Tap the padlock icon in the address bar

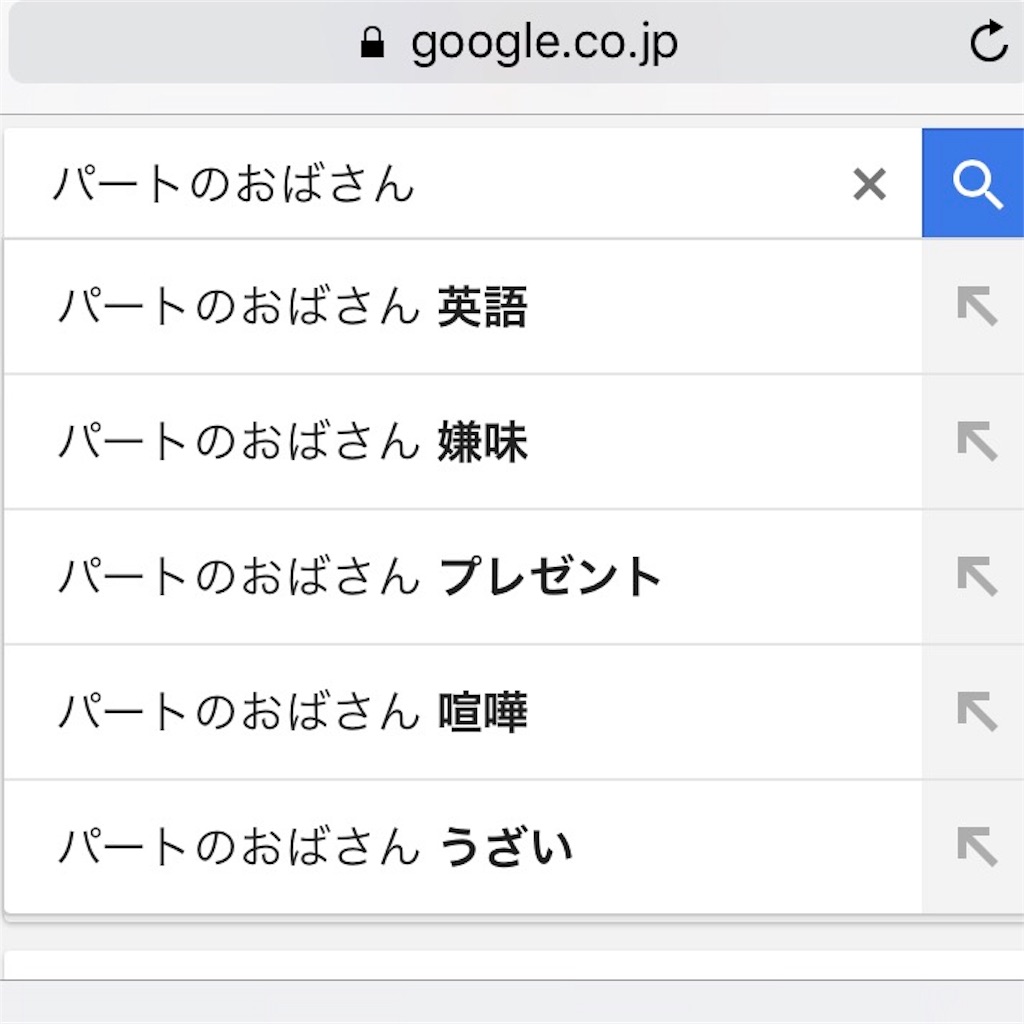[372, 42]
